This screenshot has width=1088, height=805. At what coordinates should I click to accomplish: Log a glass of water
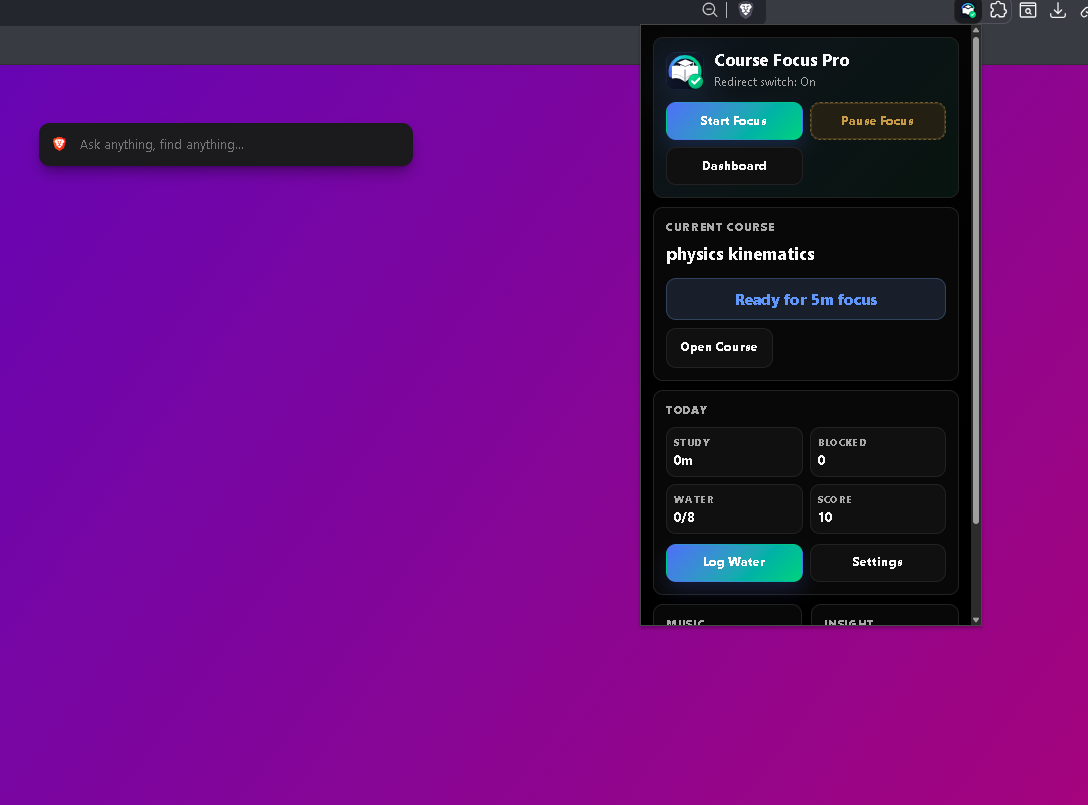734,563
